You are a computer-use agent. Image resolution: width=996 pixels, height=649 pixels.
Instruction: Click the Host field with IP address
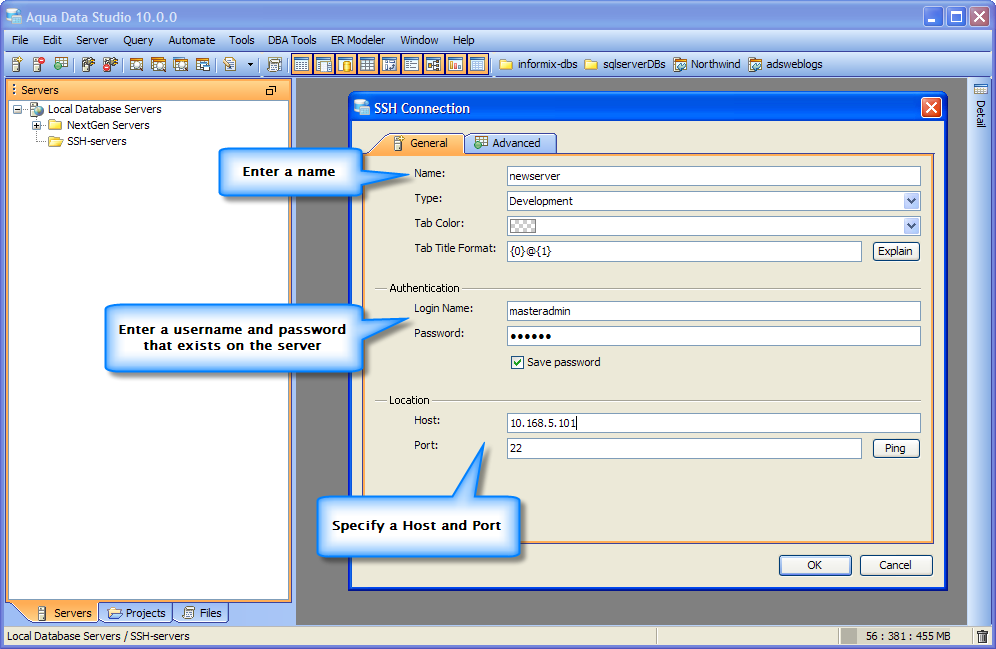[x=713, y=423]
